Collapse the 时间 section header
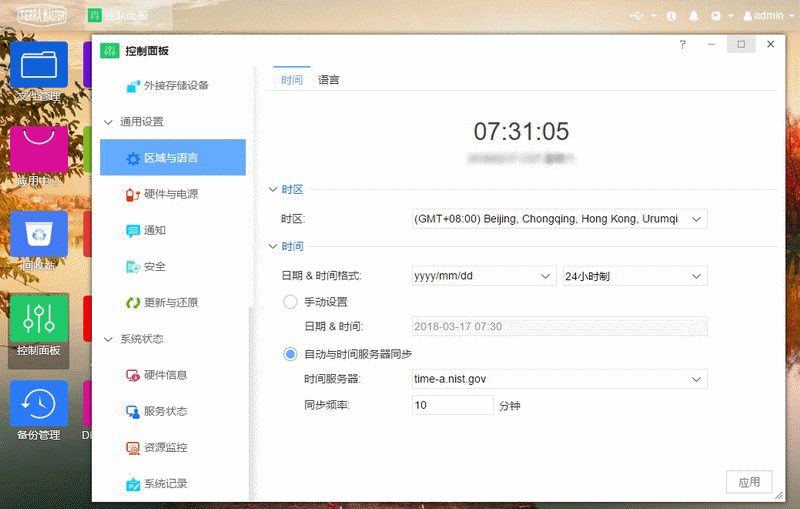 273,246
